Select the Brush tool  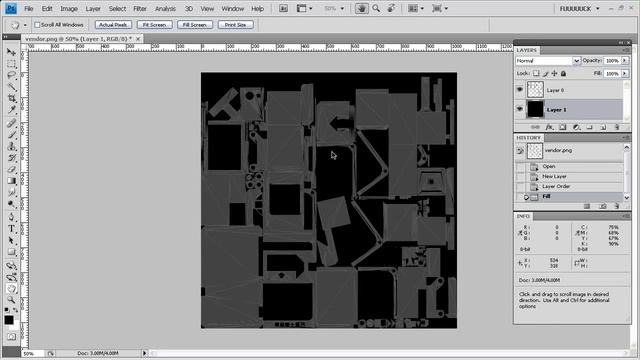click(x=11, y=135)
